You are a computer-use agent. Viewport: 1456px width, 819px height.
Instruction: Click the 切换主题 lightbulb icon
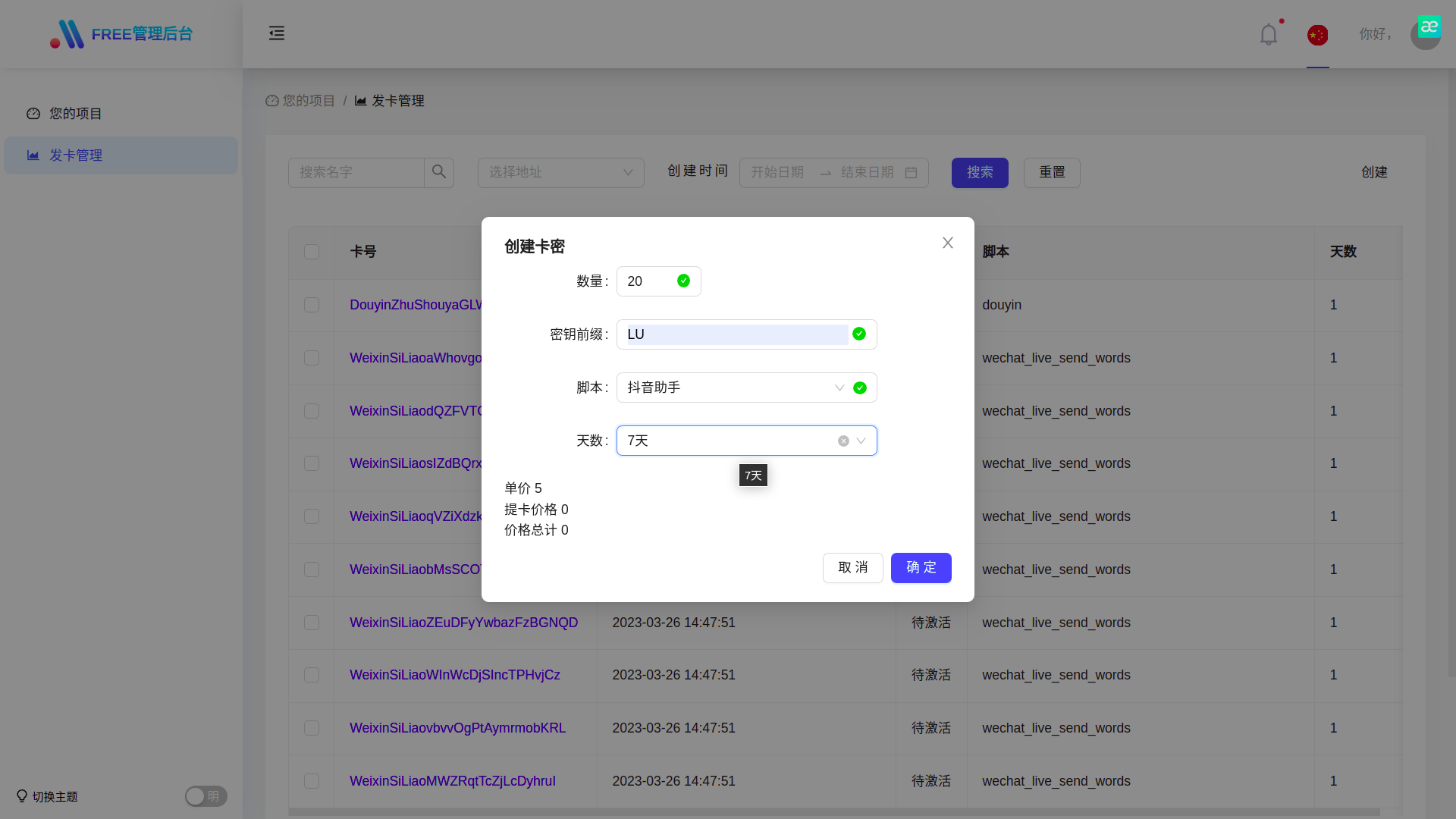click(x=22, y=796)
